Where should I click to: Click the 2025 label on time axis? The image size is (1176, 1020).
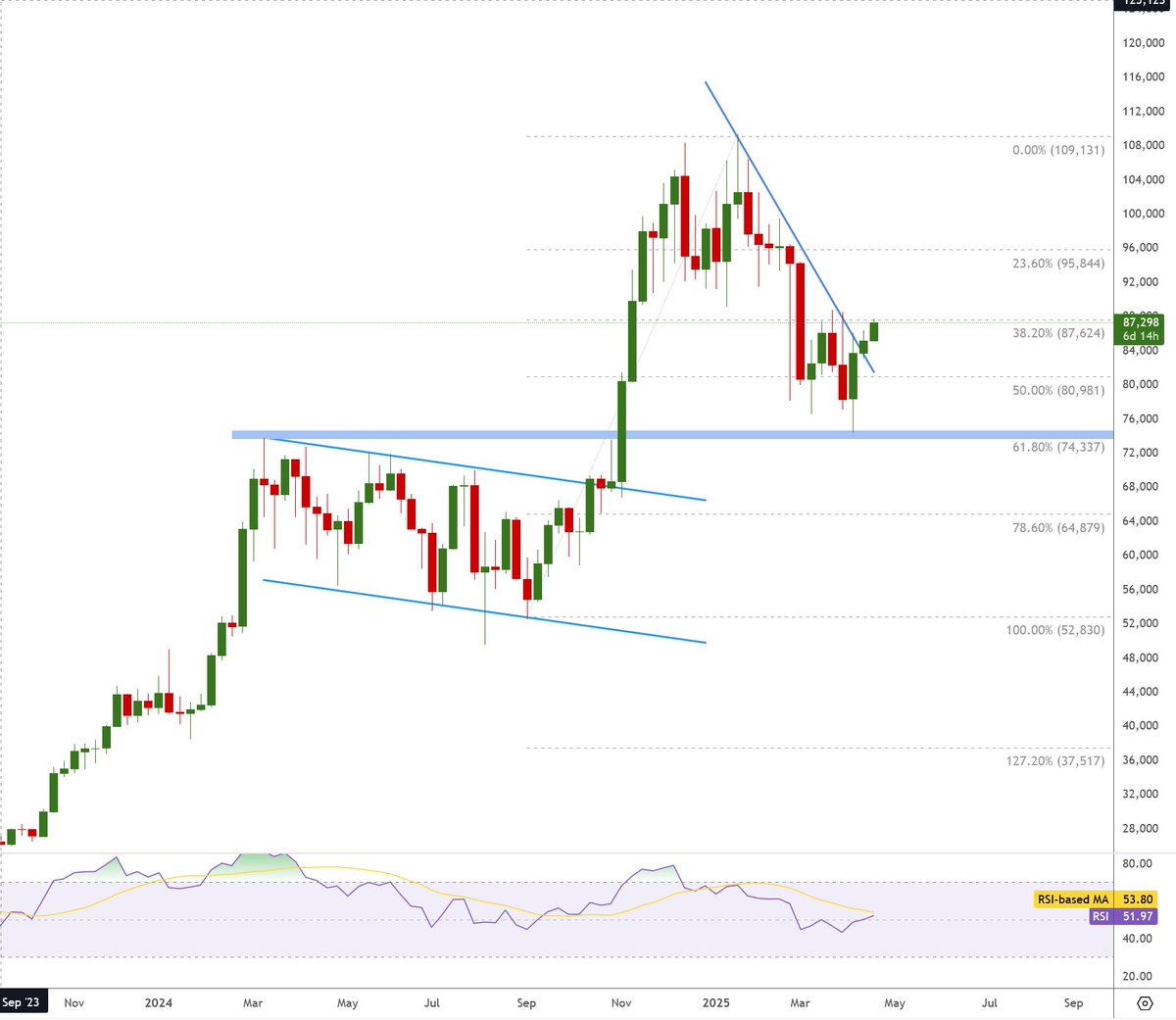716,1003
